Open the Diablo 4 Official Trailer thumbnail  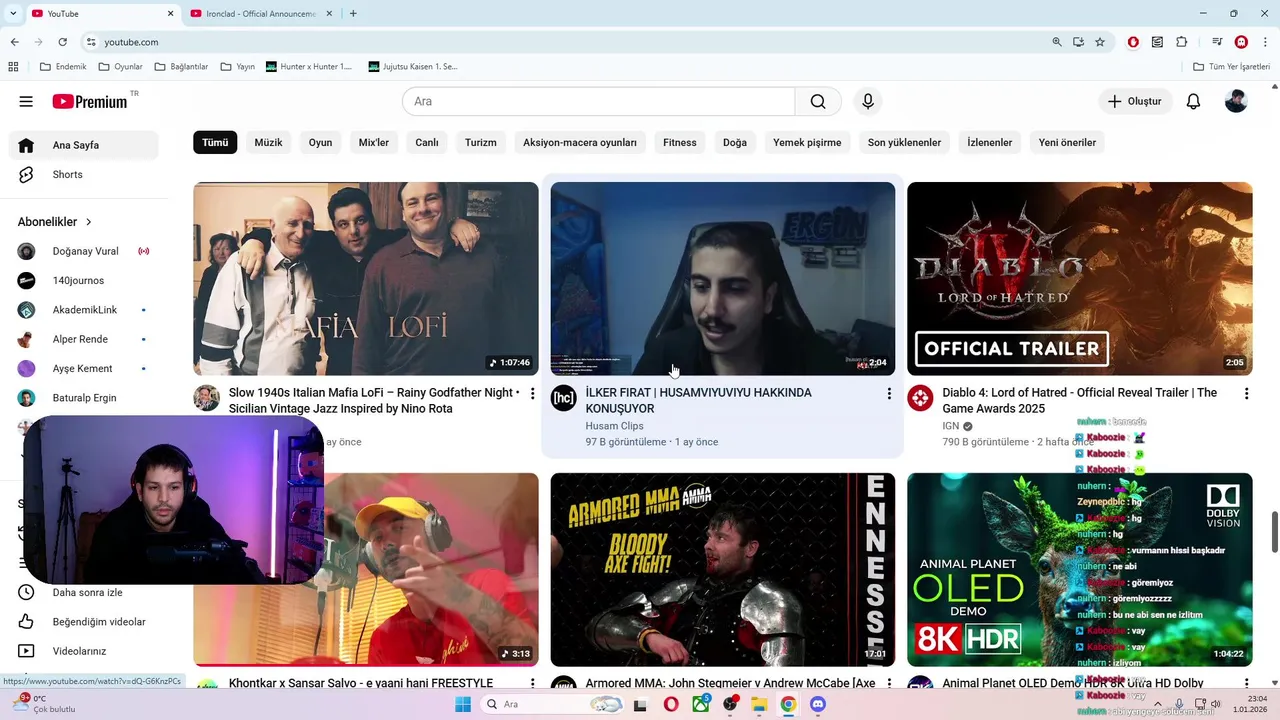coord(1079,279)
